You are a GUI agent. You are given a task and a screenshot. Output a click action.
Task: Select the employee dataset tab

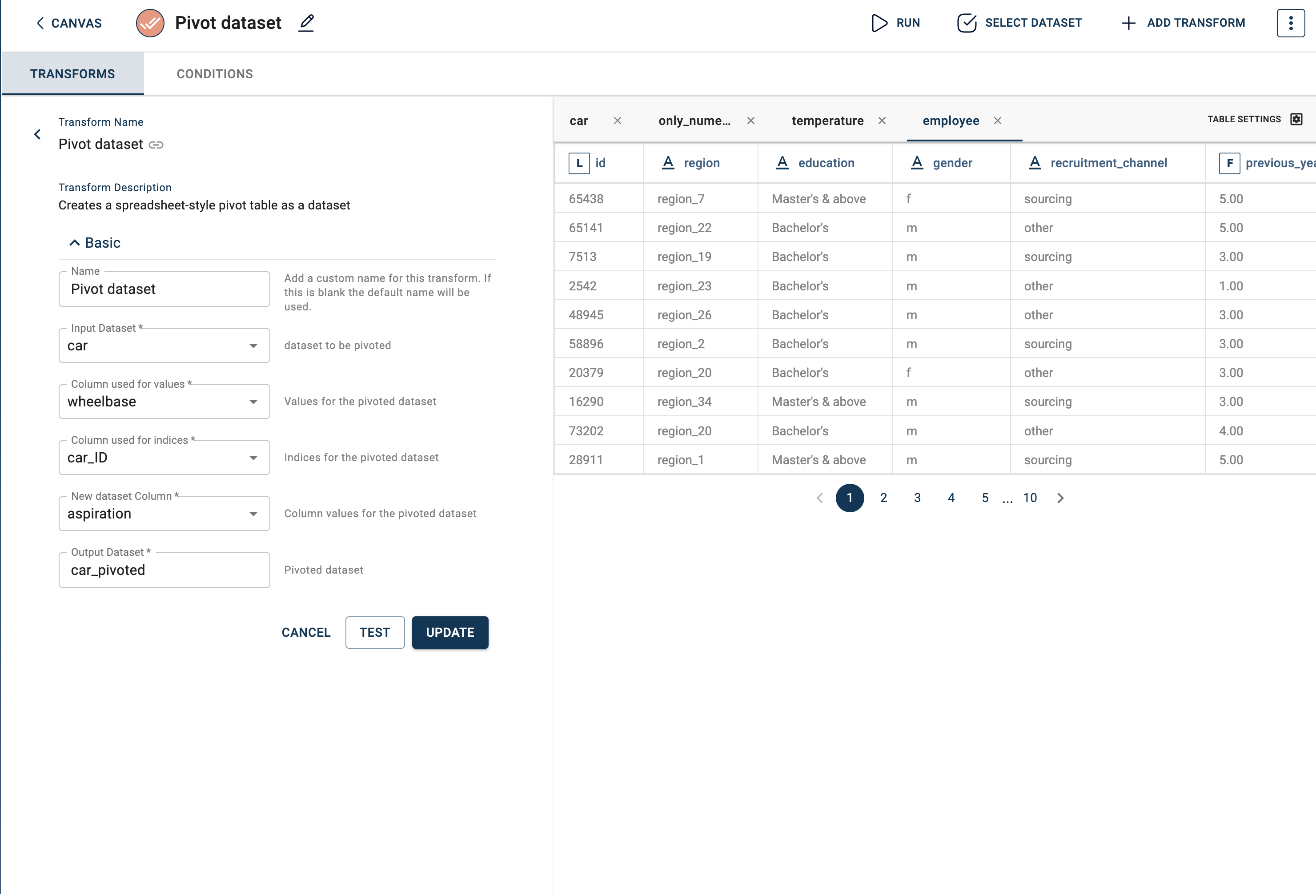pyautogui.click(x=951, y=121)
